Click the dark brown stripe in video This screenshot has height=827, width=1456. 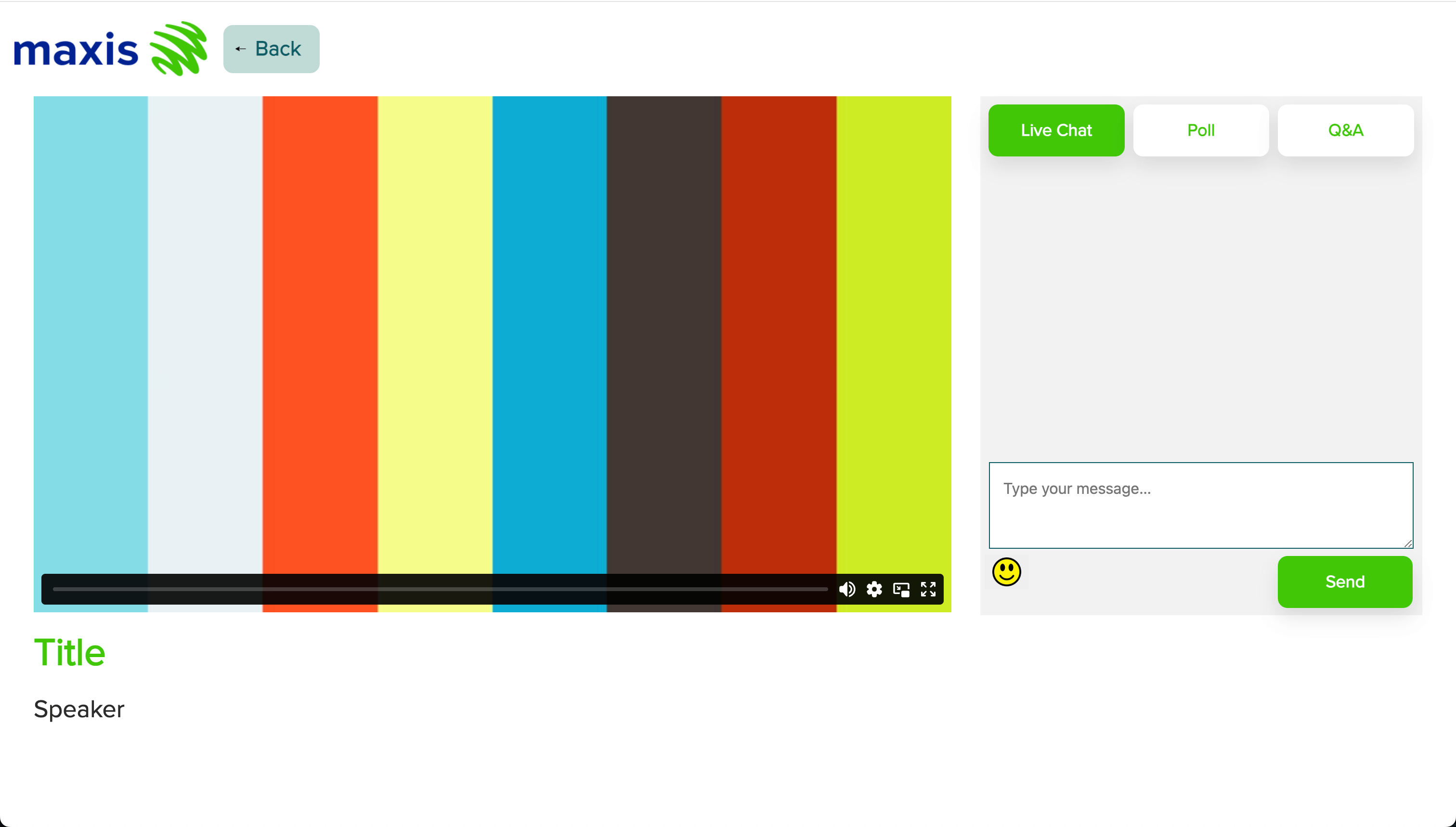pos(663,329)
